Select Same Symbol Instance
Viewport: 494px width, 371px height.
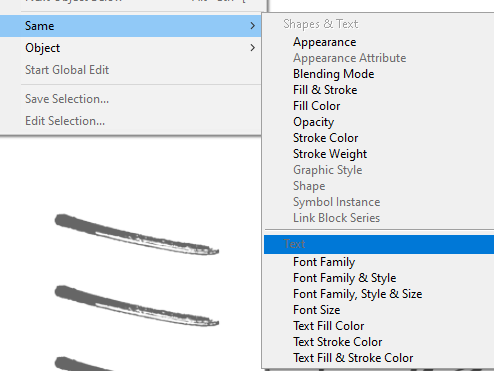point(337,202)
